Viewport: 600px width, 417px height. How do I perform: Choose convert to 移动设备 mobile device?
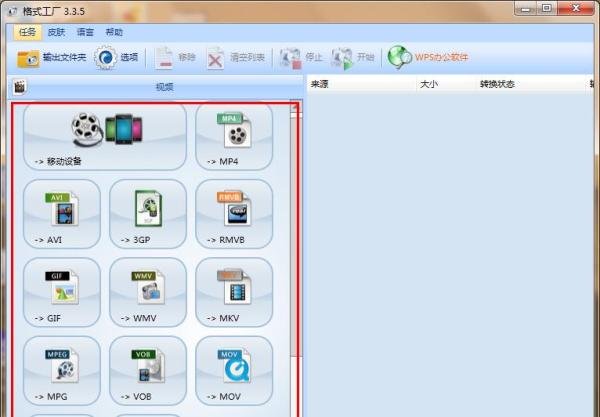(x=105, y=137)
